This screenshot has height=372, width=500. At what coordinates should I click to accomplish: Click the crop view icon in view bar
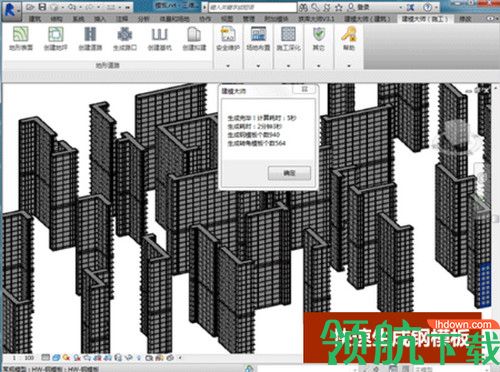coord(98,358)
